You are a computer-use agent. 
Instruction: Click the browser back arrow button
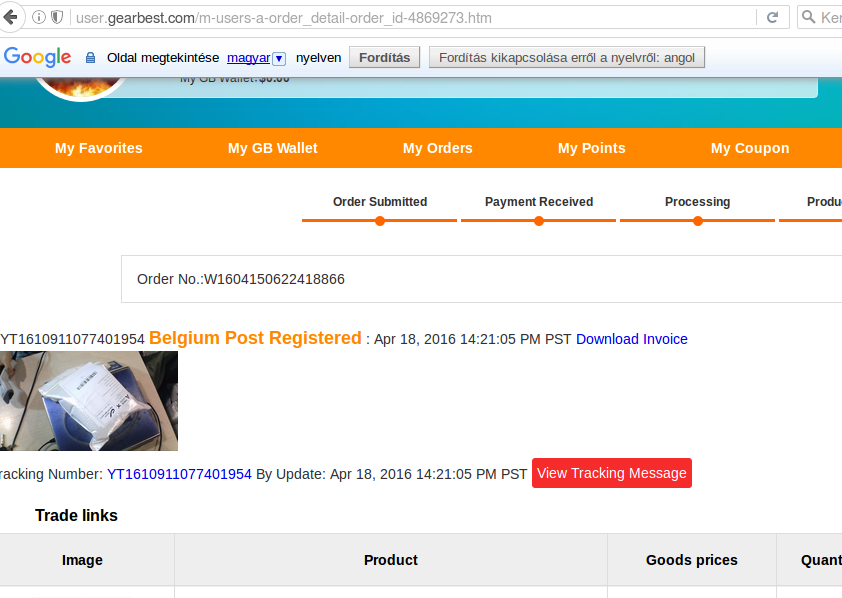coord(9,17)
